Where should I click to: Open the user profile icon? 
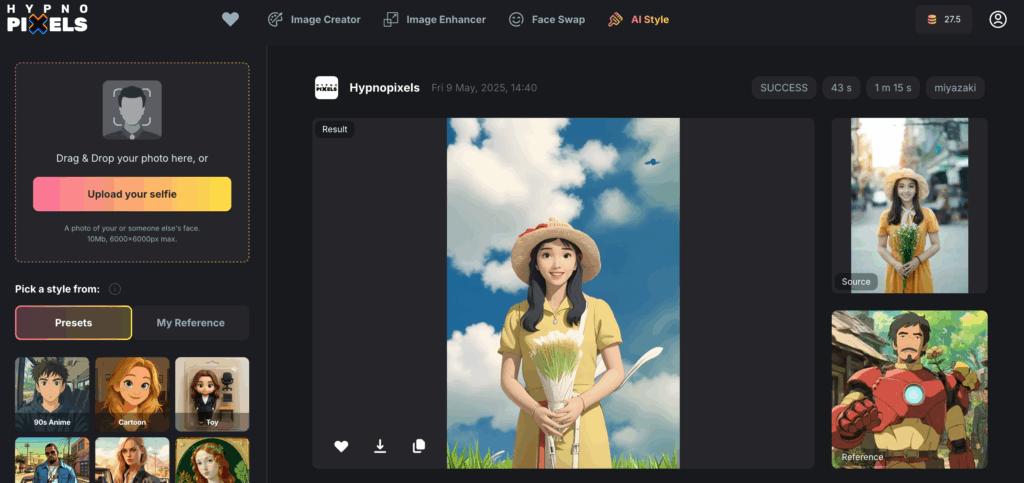pos(998,20)
